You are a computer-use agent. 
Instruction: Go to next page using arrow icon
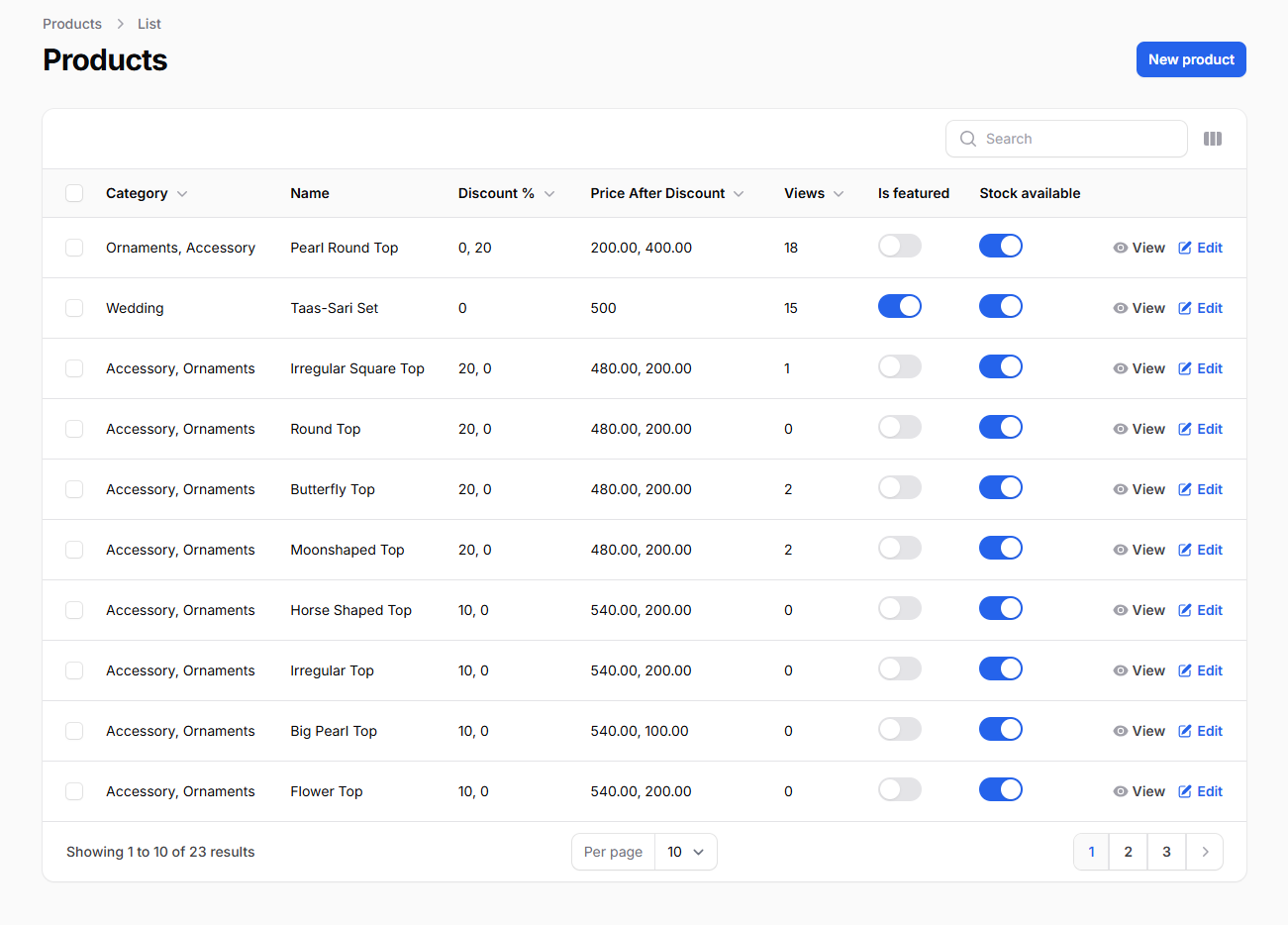click(x=1204, y=852)
